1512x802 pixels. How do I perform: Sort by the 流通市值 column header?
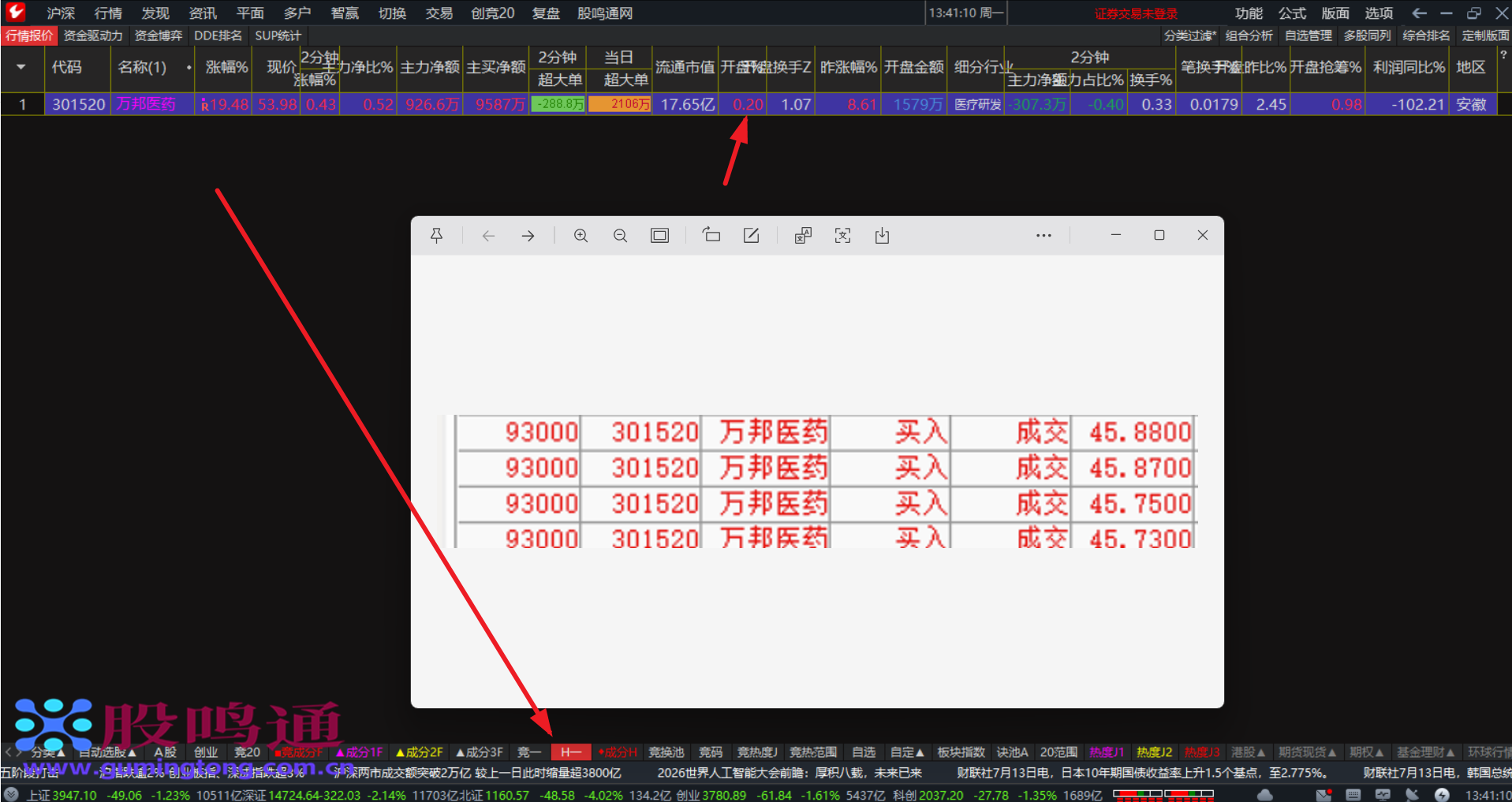pyautogui.click(x=685, y=67)
